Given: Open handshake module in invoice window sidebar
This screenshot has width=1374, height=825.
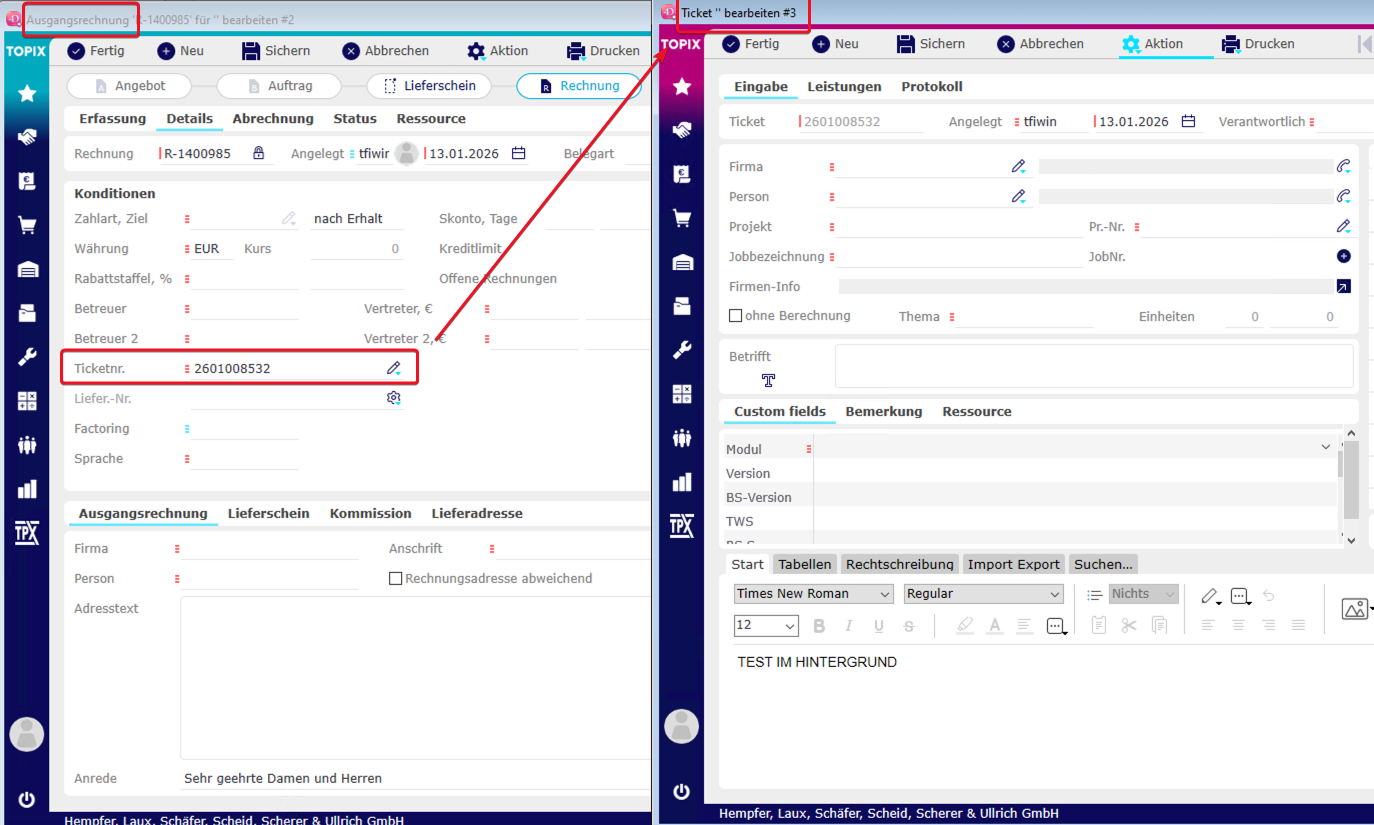Looking at the screenshot, I should [27, 137].
